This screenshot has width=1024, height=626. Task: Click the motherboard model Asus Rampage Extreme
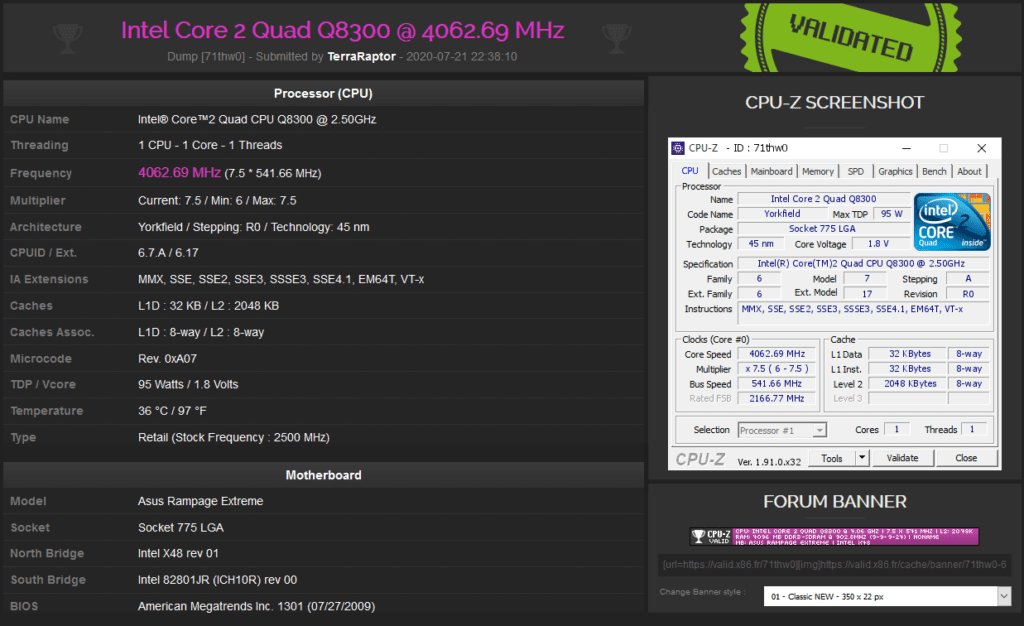coord(200,501)
